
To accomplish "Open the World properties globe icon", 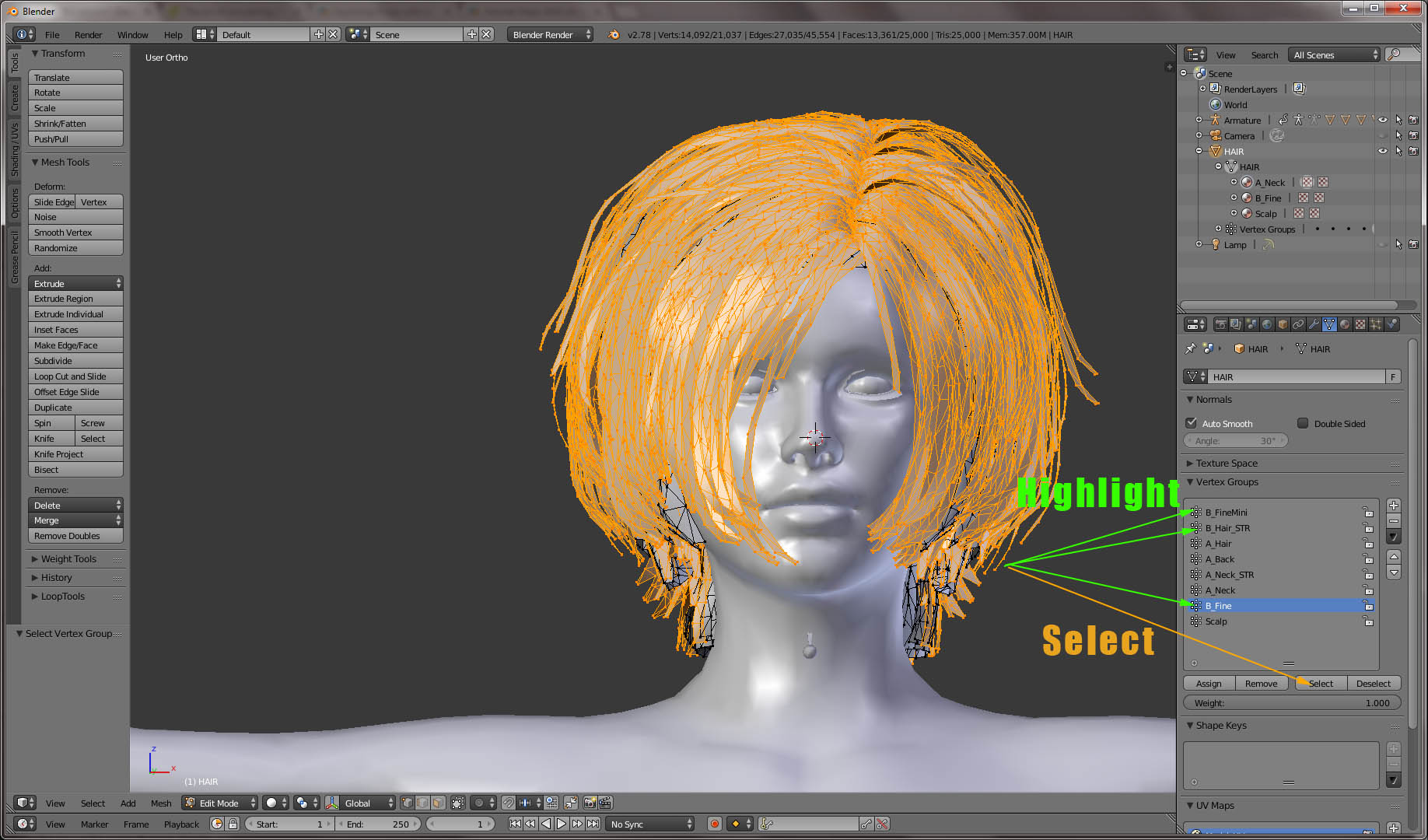I will coord(1267,324).
